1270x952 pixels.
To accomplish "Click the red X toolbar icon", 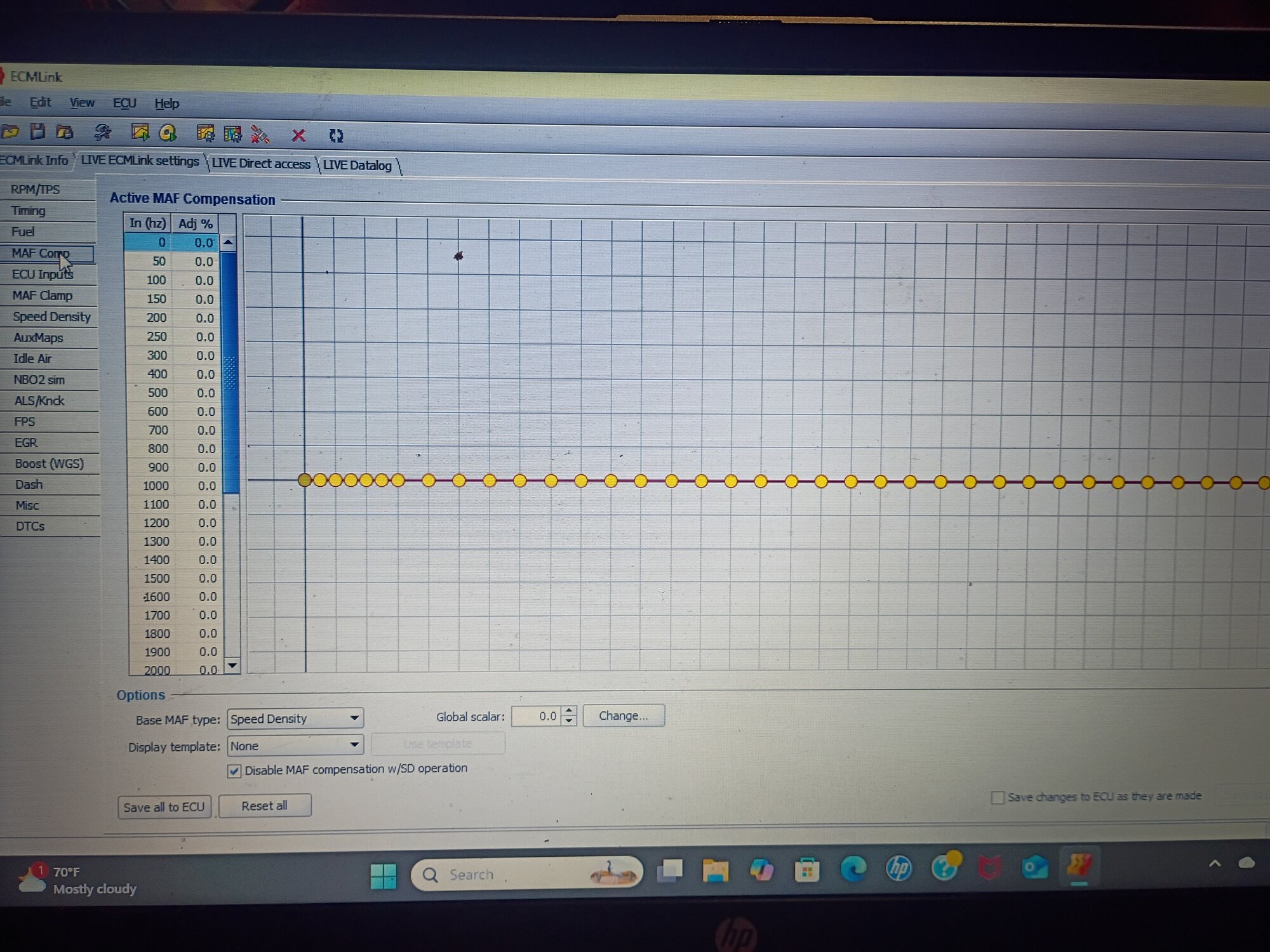I will click(298, 135).
